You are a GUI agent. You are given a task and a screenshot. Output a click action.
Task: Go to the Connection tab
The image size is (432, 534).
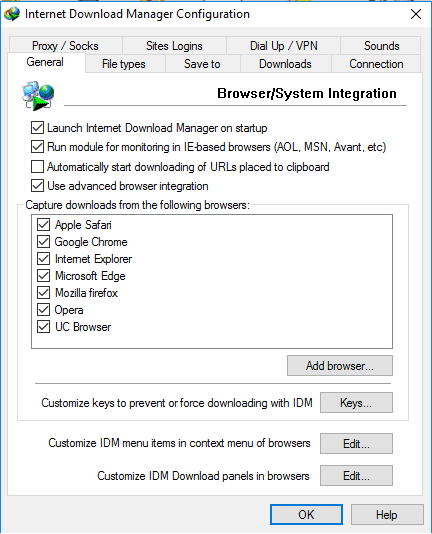[376, 64]
